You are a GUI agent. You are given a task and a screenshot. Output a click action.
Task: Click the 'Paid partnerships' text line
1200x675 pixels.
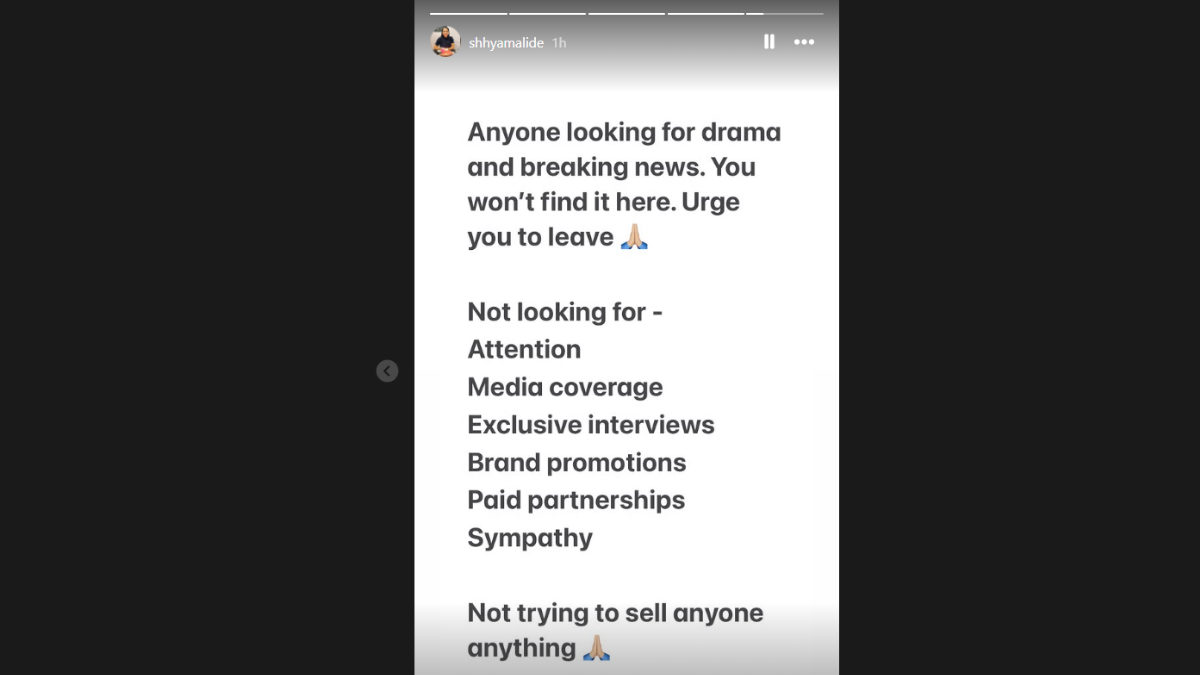[x=576, y=500]
